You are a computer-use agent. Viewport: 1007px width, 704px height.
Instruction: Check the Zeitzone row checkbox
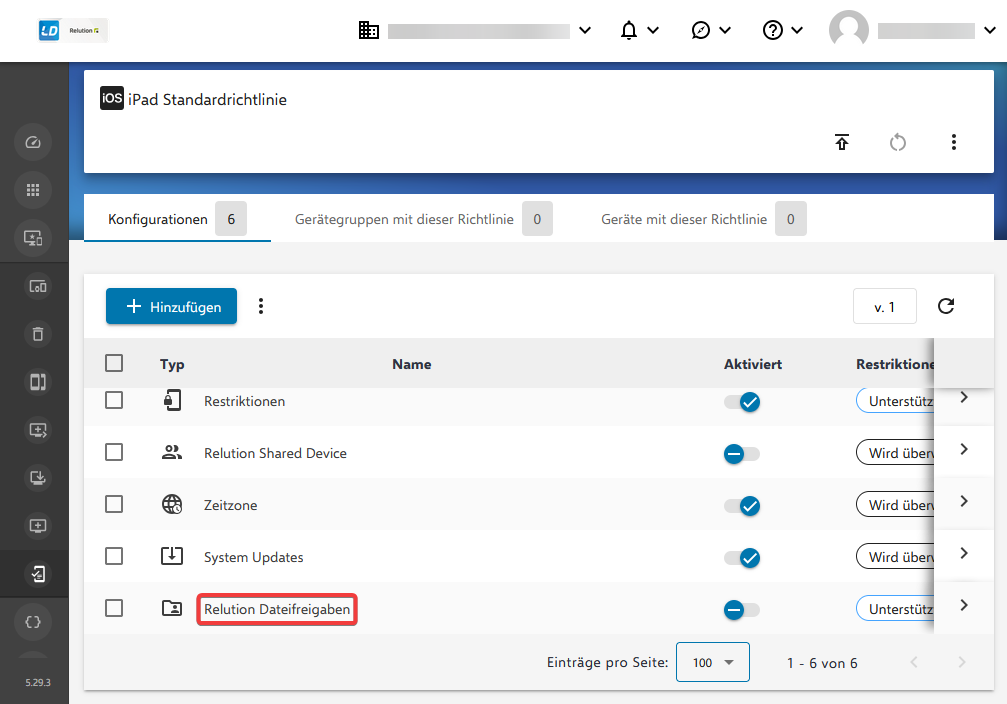(114, 504)
